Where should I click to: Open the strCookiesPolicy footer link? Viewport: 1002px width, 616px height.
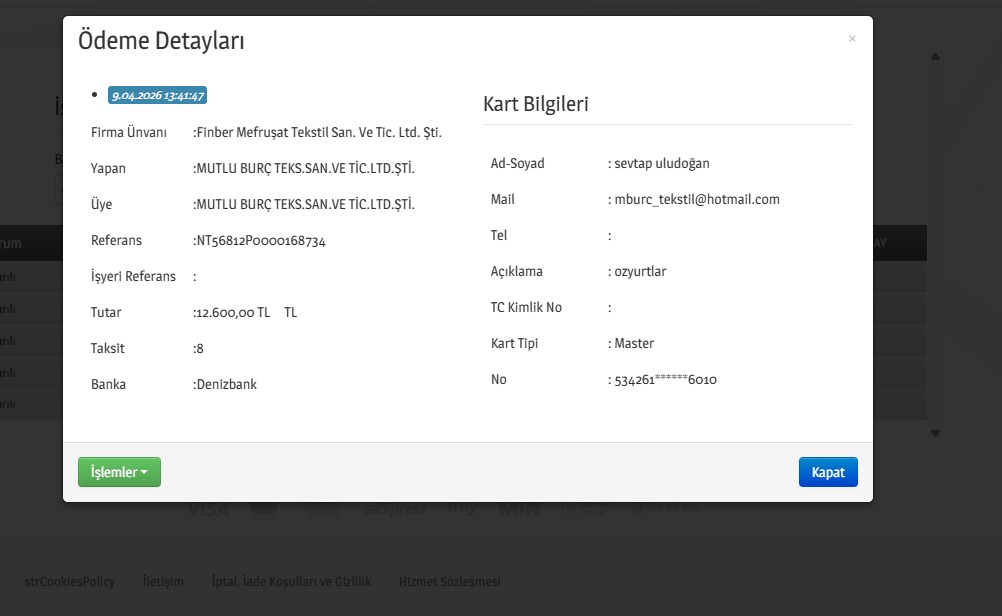[x=70, y=582]
